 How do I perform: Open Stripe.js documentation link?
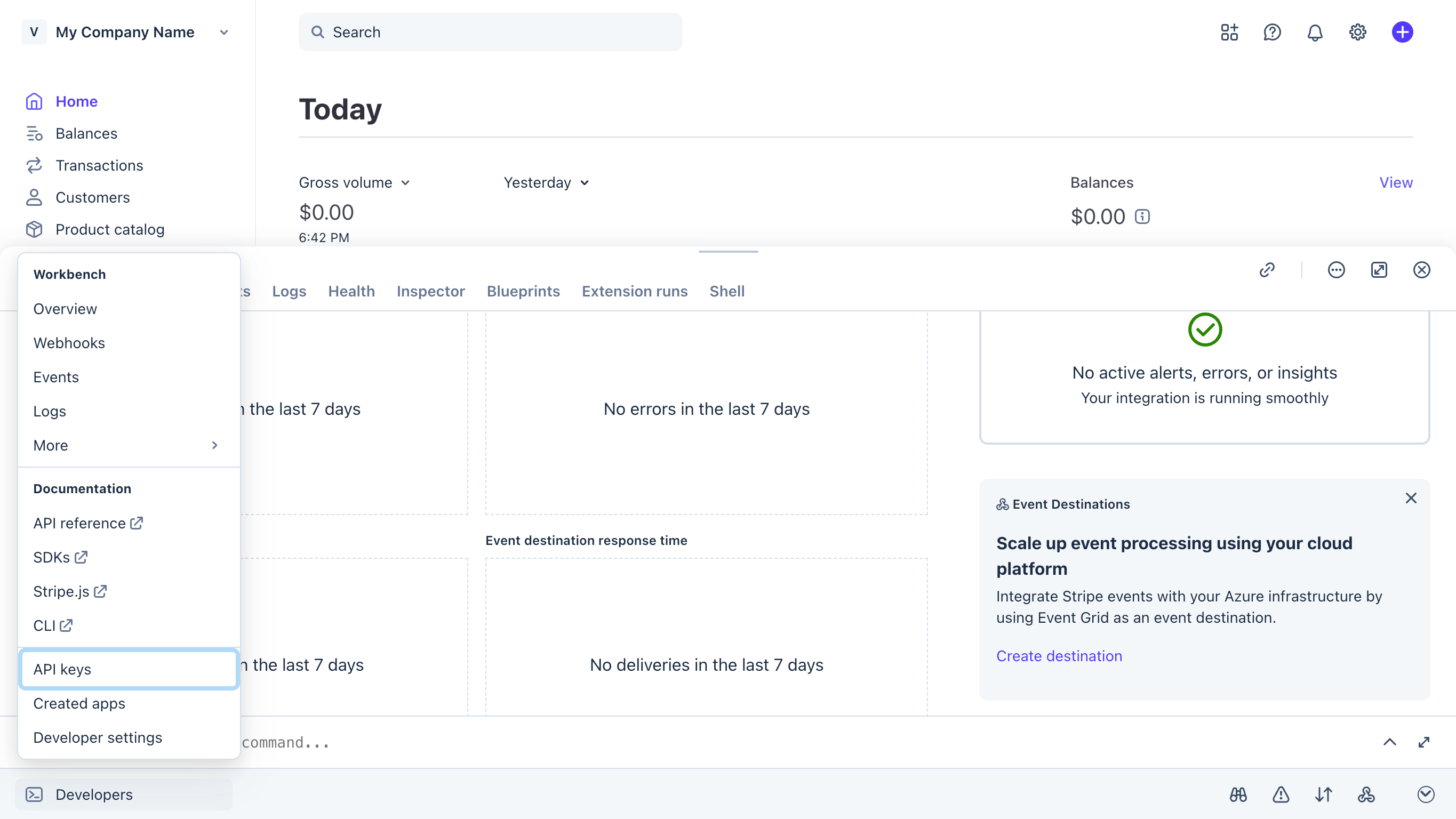click(70, 592)
